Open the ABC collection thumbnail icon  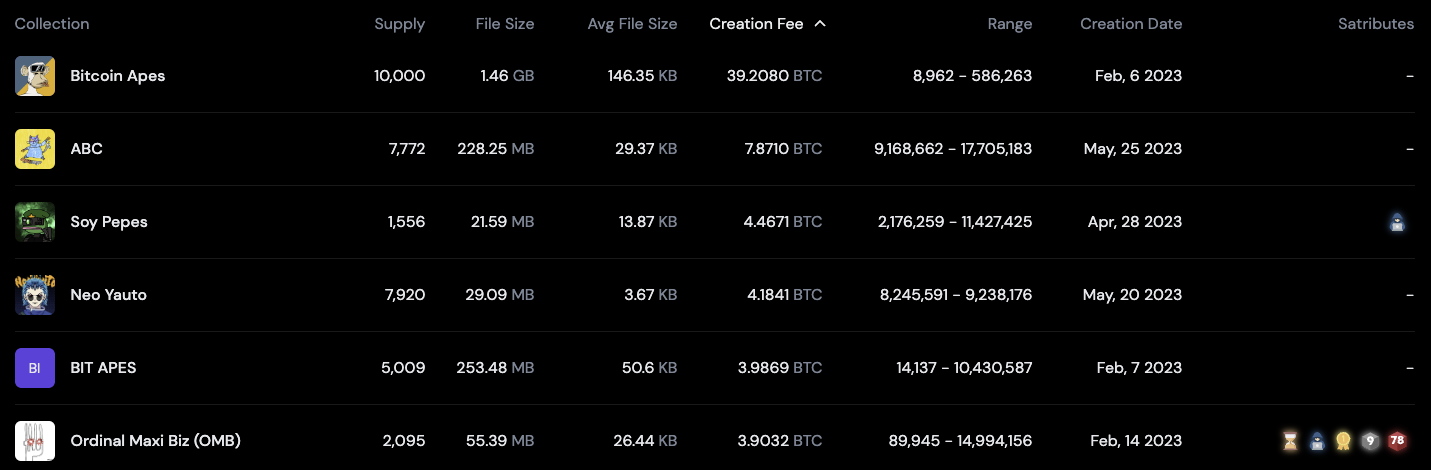coord(35,149)
